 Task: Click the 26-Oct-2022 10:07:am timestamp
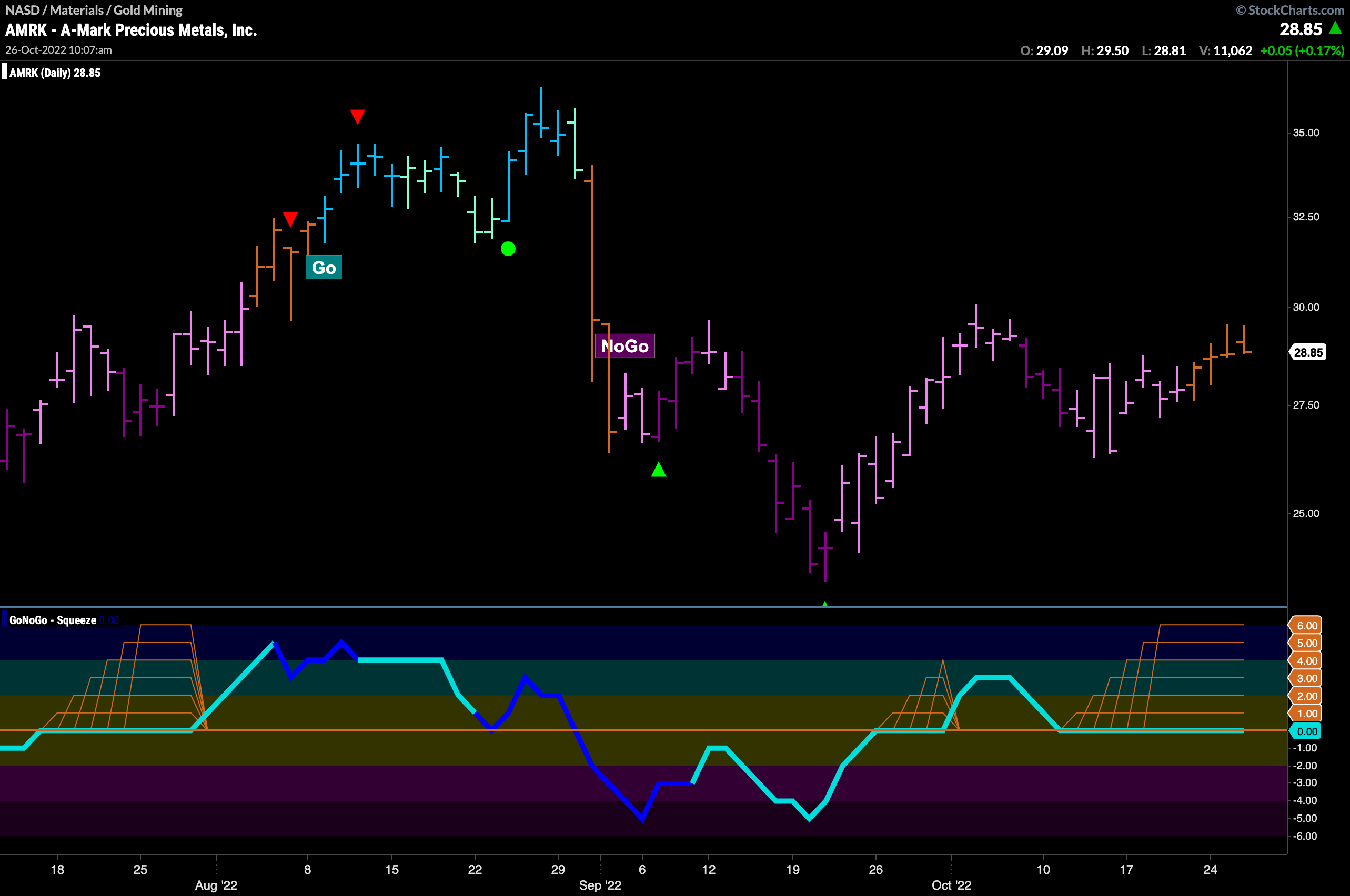tap(59, 50)
